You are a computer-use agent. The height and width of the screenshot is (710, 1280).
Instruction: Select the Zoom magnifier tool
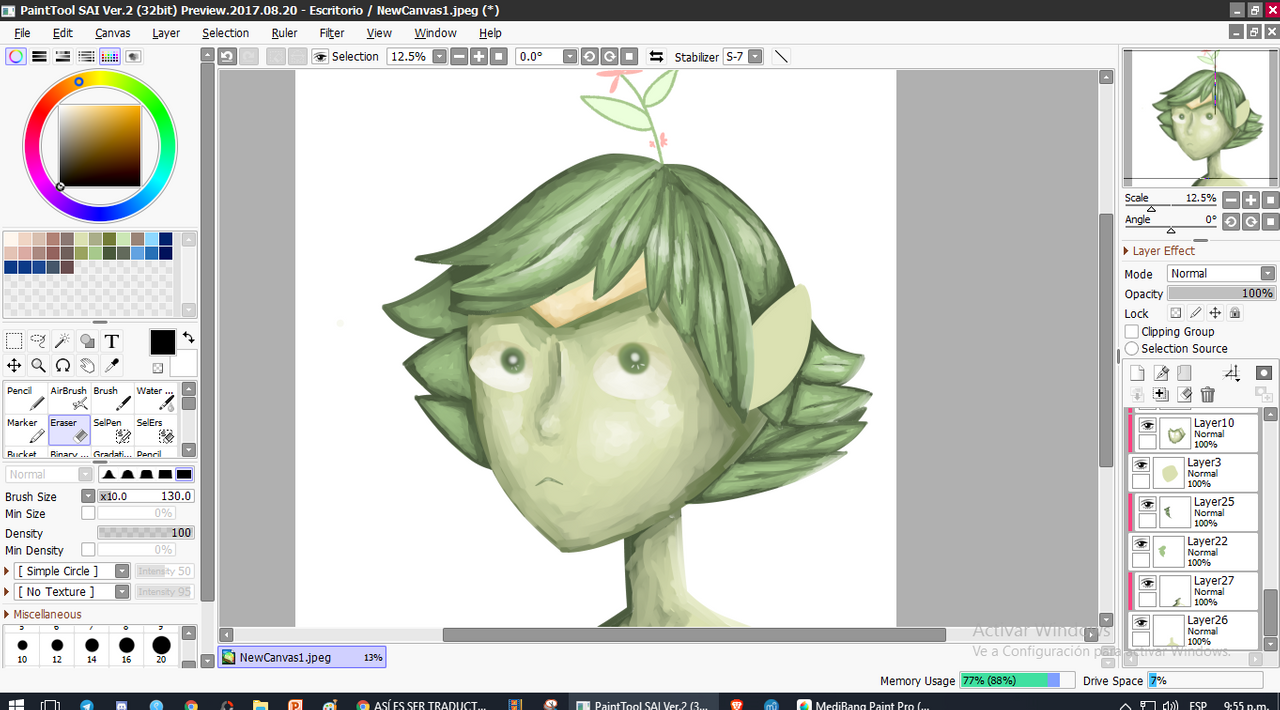click(38, 366)
